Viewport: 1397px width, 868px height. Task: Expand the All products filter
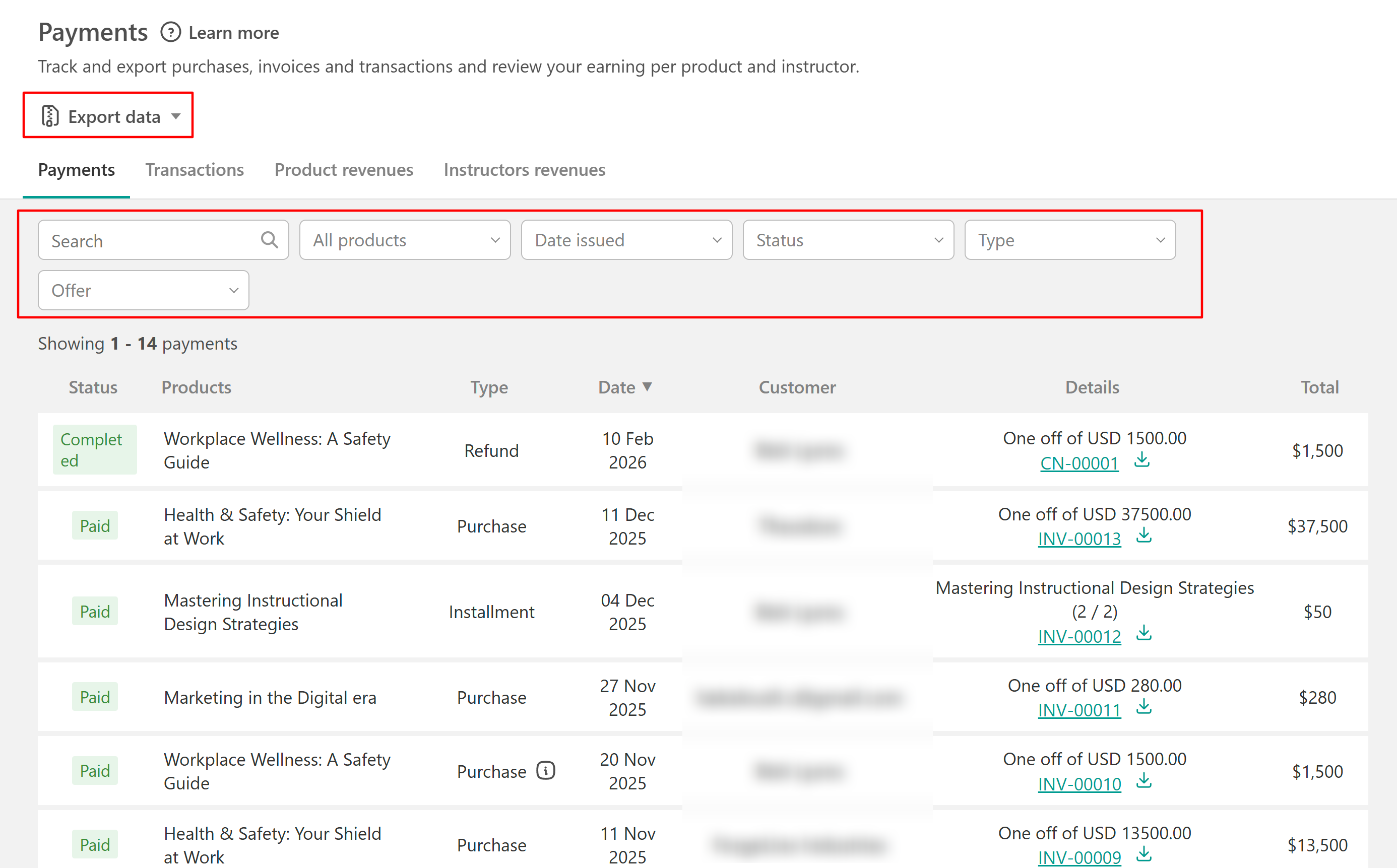coord(405,240)
